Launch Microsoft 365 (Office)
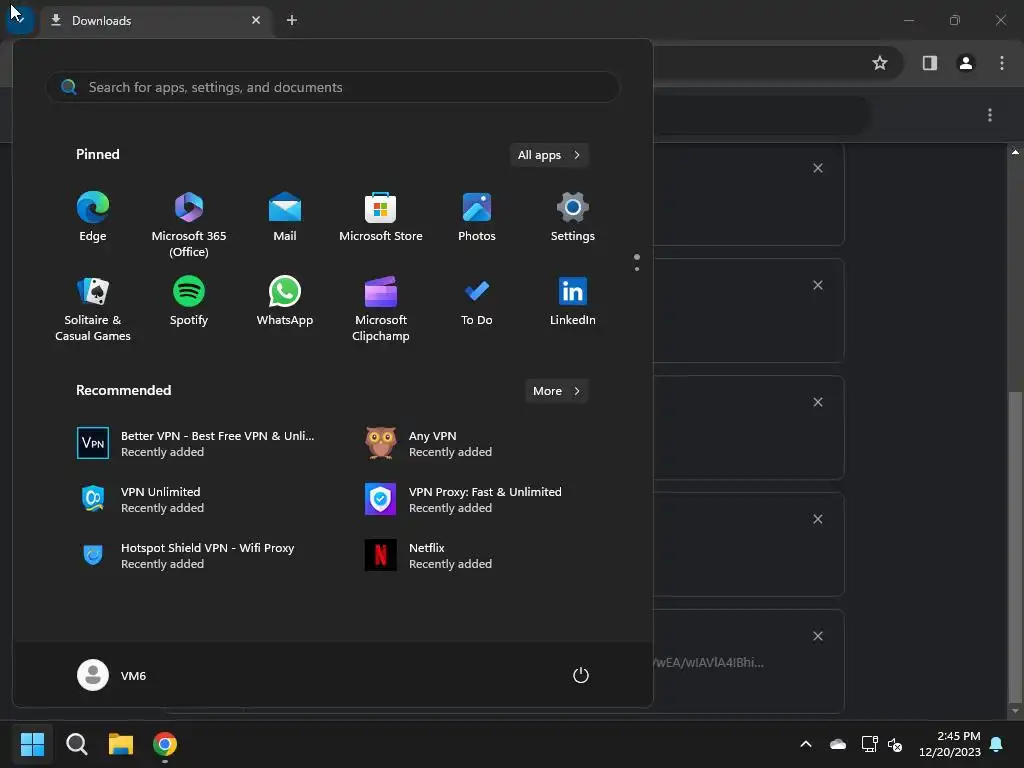The width and height of the screenshot is (1024, 768). 189,225
